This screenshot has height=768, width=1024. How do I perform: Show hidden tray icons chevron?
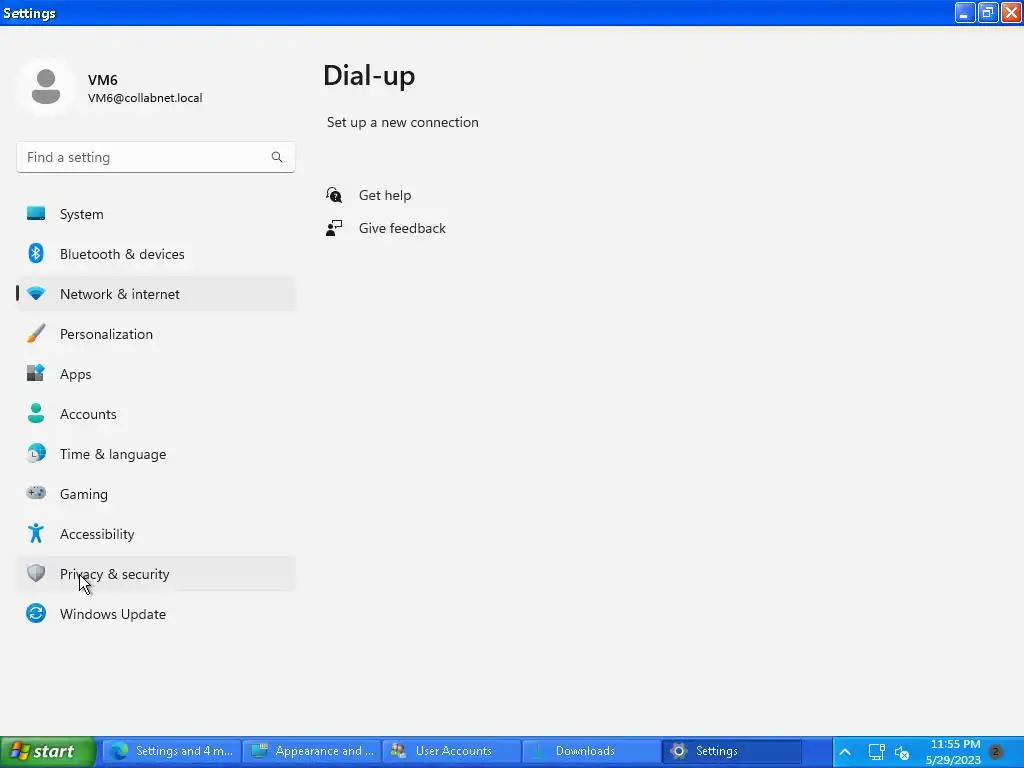tap(844, 752)
